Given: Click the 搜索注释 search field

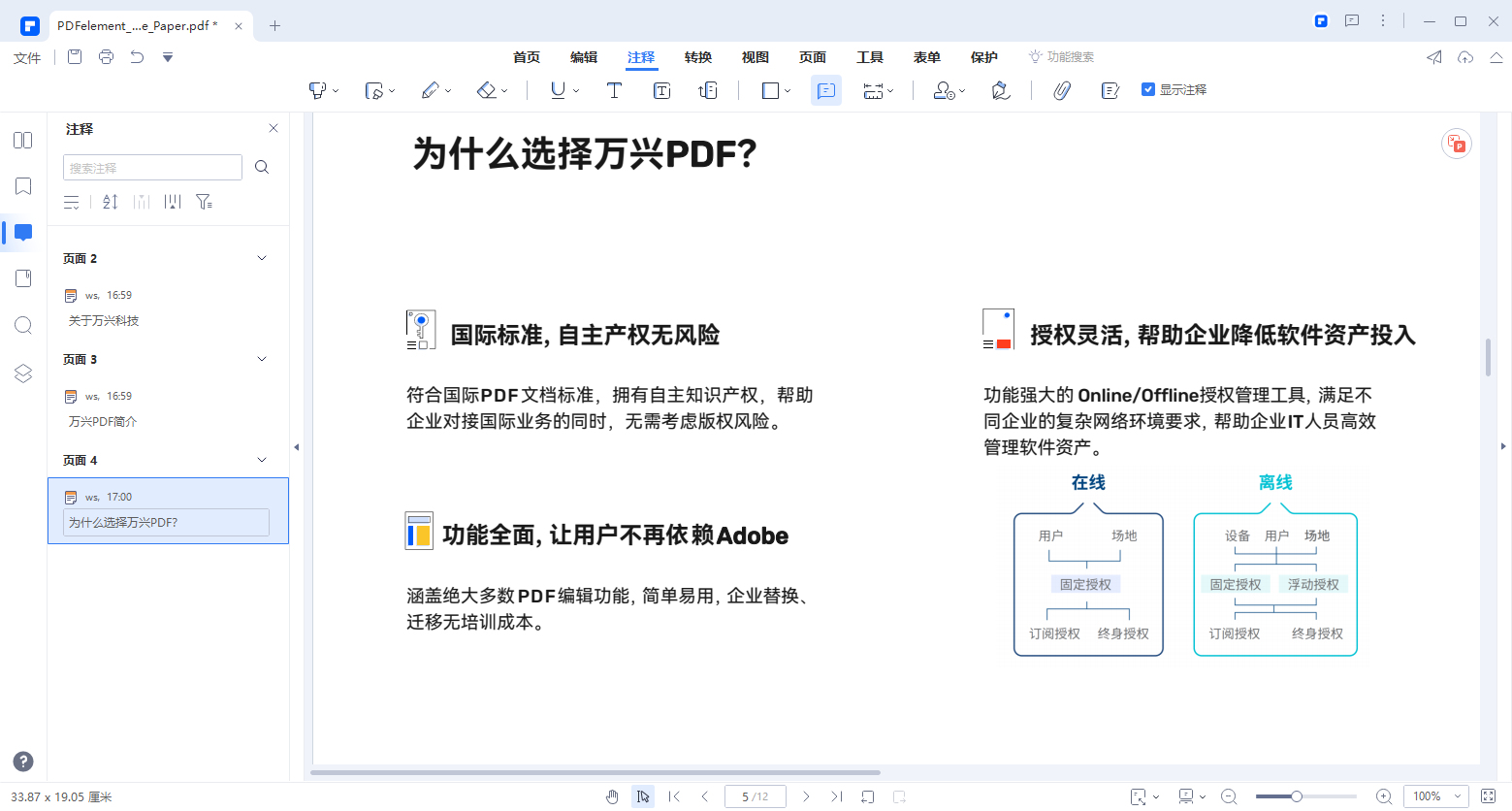Looking at the screenshot, I should [152, 167].
